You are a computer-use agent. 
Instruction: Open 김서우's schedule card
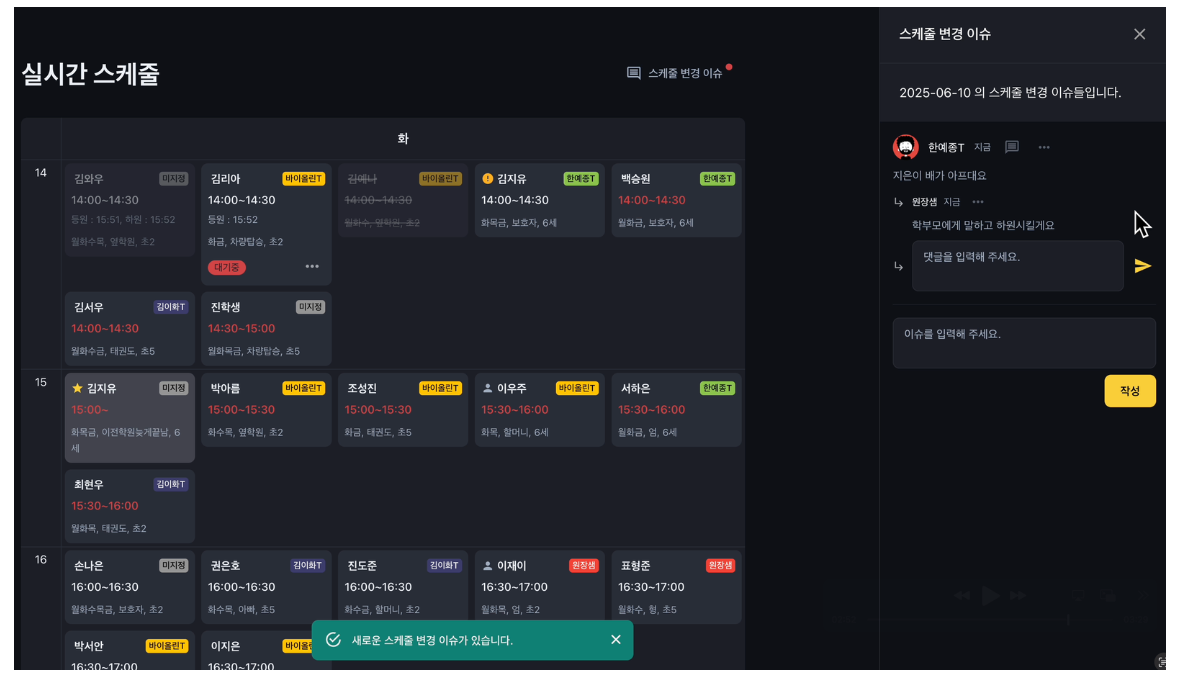pos(129,329)
